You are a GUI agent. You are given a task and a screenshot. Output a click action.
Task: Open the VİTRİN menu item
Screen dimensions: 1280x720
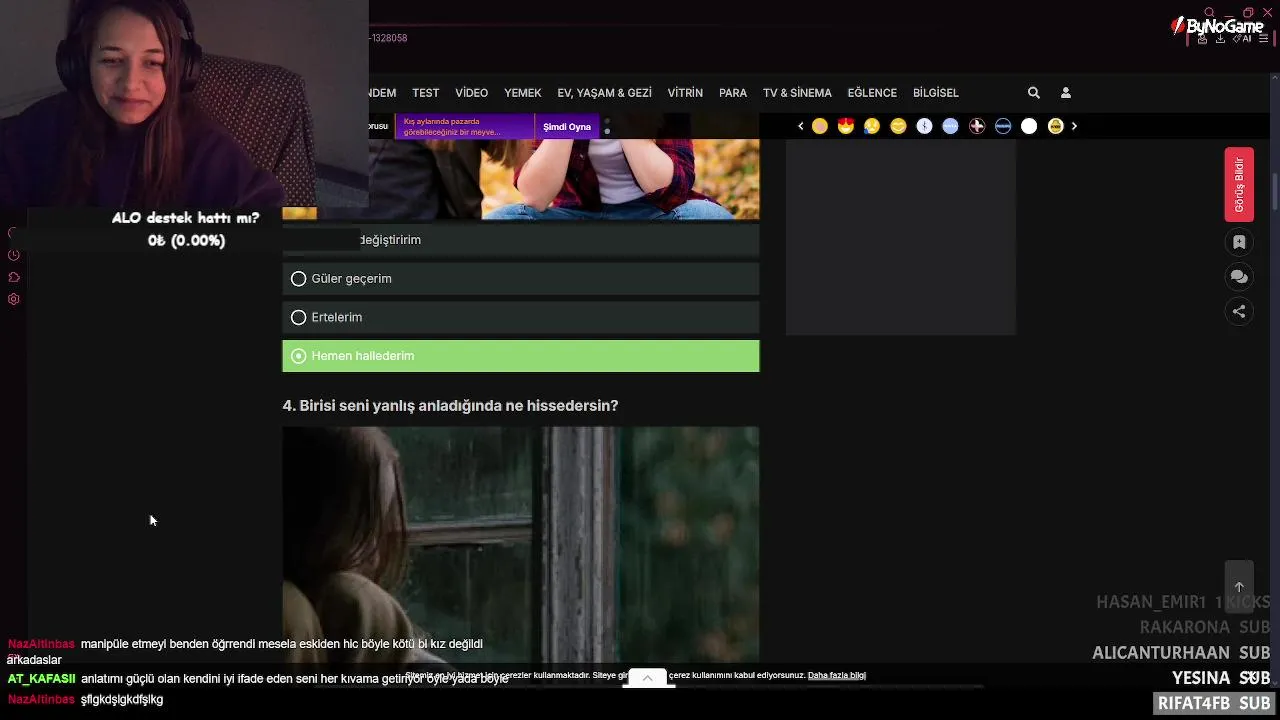tap(685, 93)
